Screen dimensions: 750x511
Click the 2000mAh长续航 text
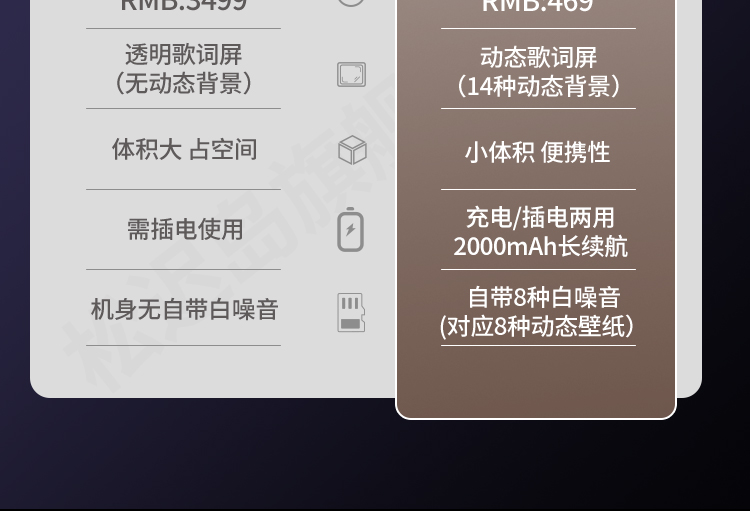click(540, 247)
